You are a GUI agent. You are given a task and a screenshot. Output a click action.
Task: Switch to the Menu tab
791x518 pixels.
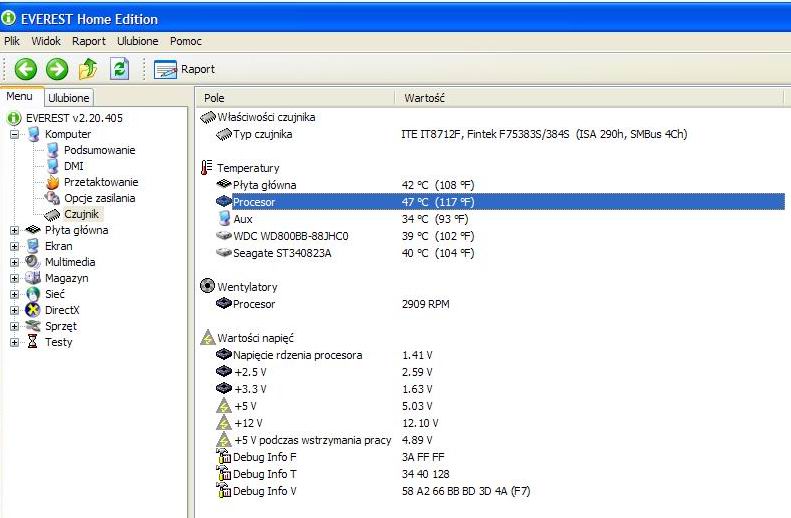coord(20,96)
